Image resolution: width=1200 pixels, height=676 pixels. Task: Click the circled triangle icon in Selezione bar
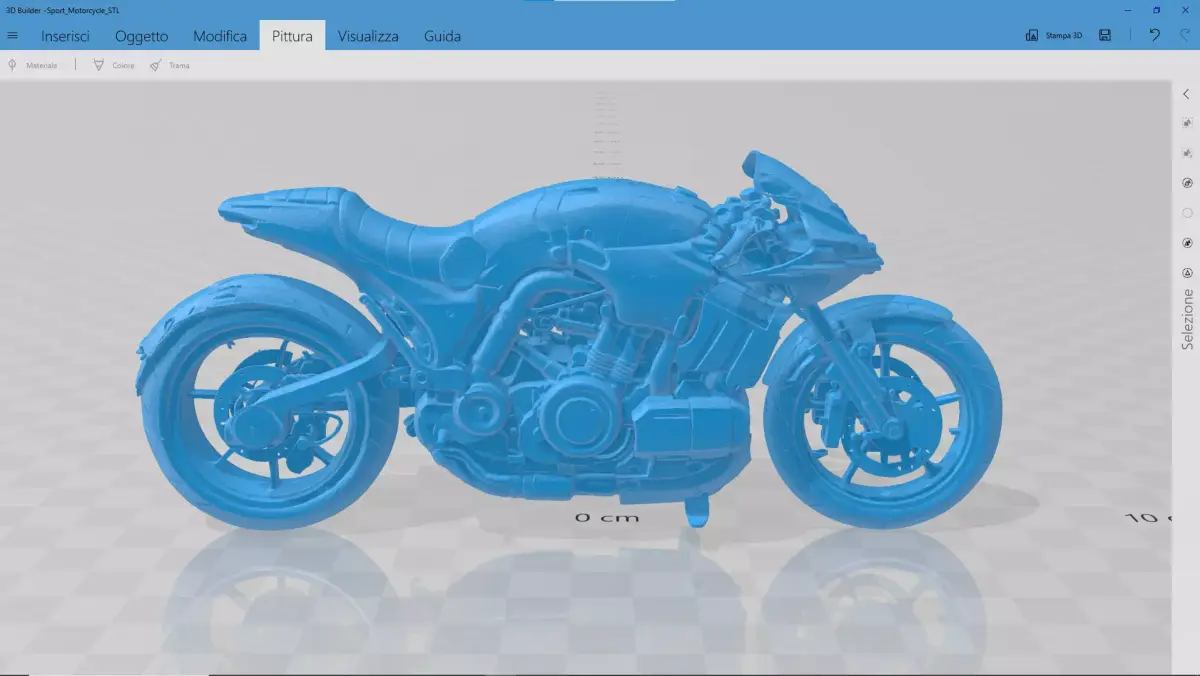(1187, 272)
